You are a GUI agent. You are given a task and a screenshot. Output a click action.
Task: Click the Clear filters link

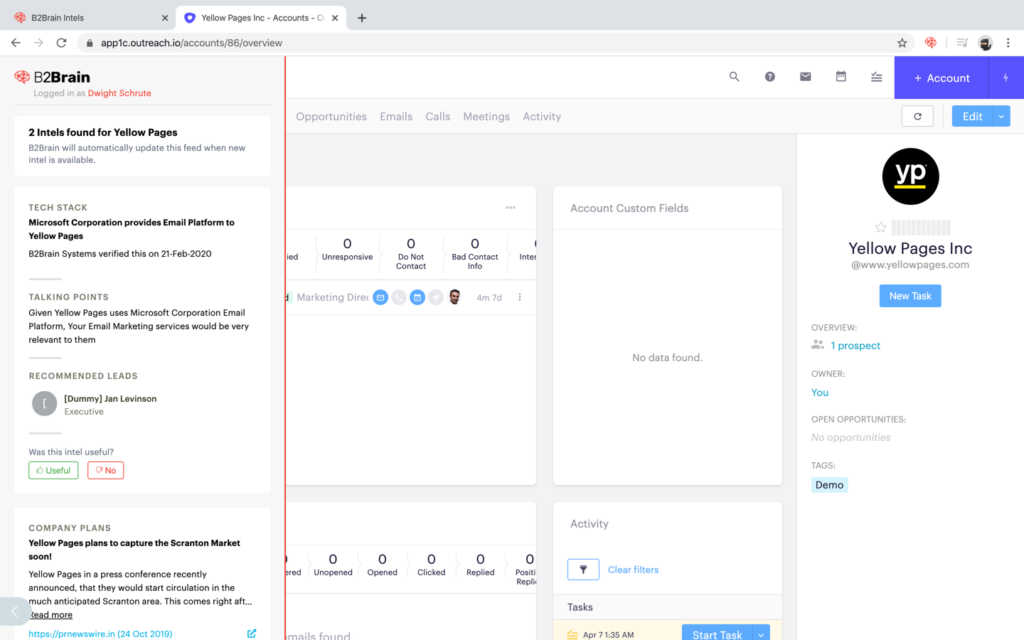[x=633, y=569]
